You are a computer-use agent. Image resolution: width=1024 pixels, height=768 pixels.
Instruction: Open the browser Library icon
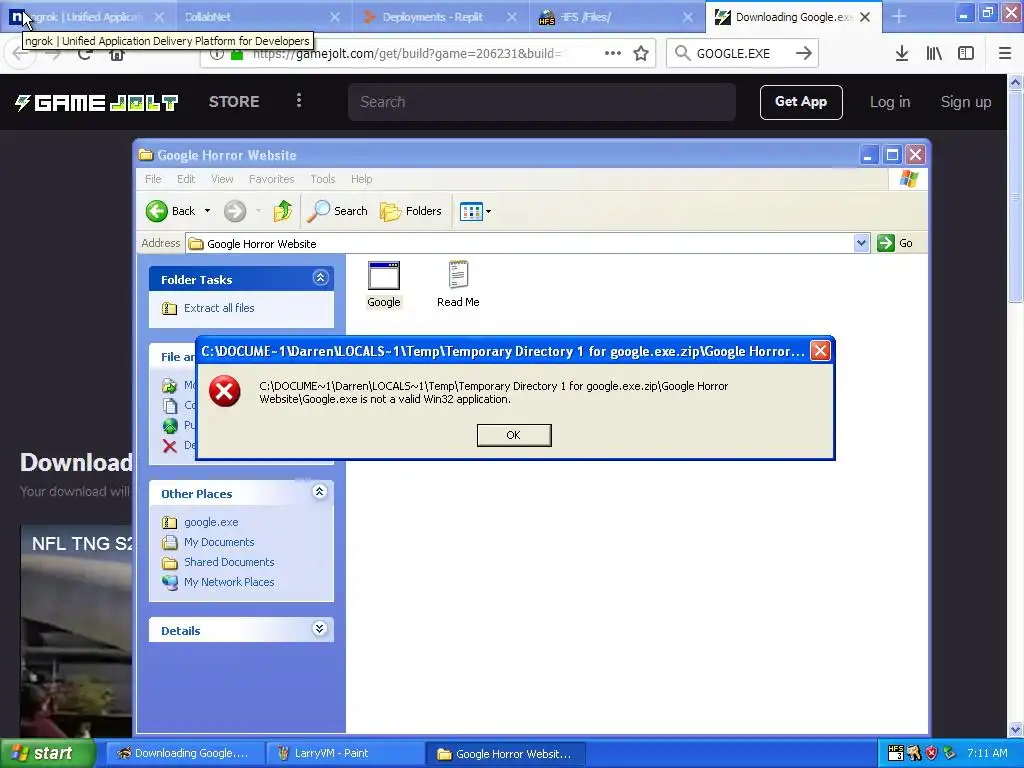[934, 54]
